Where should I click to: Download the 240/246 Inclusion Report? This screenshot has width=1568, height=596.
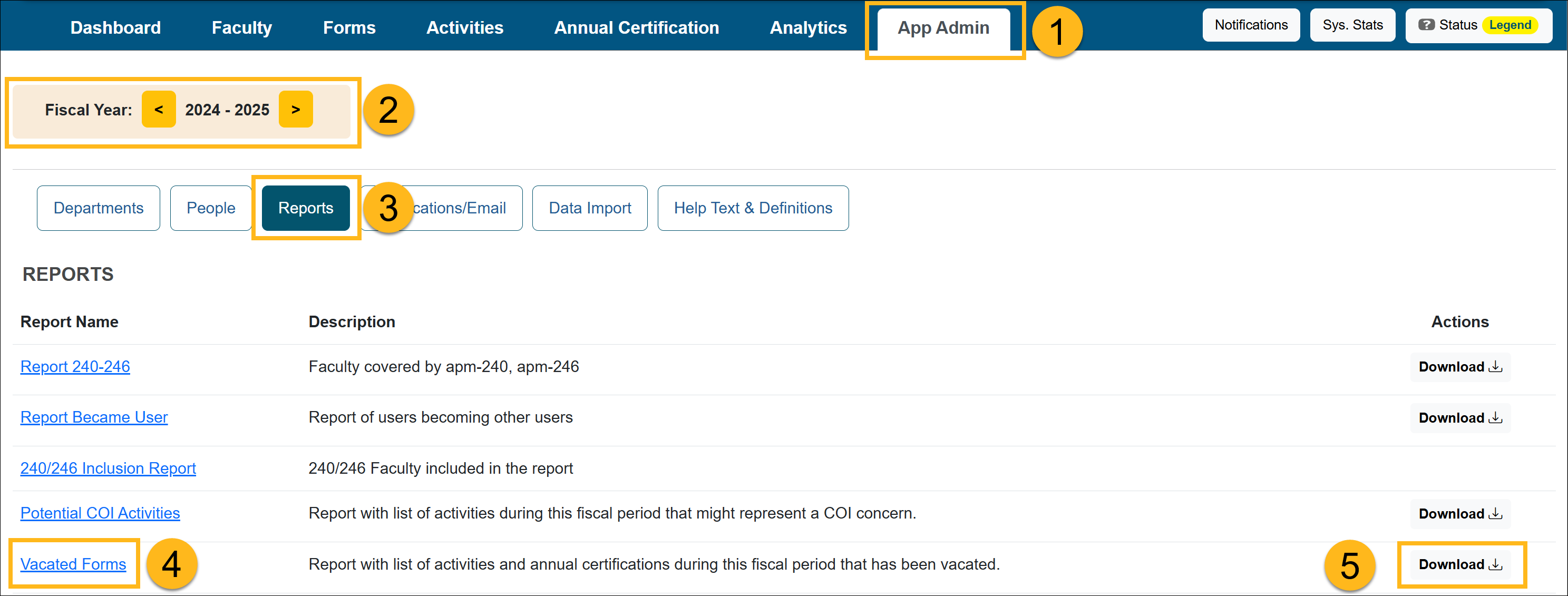click(1460, 468)
